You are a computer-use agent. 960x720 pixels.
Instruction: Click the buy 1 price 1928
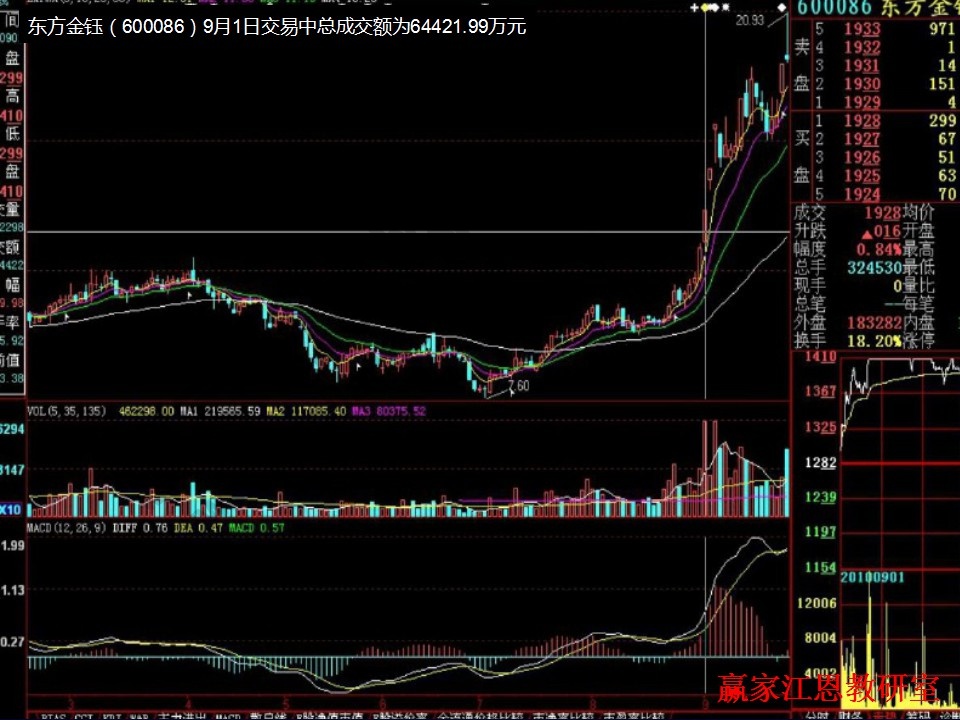click(x=861, y=121)
